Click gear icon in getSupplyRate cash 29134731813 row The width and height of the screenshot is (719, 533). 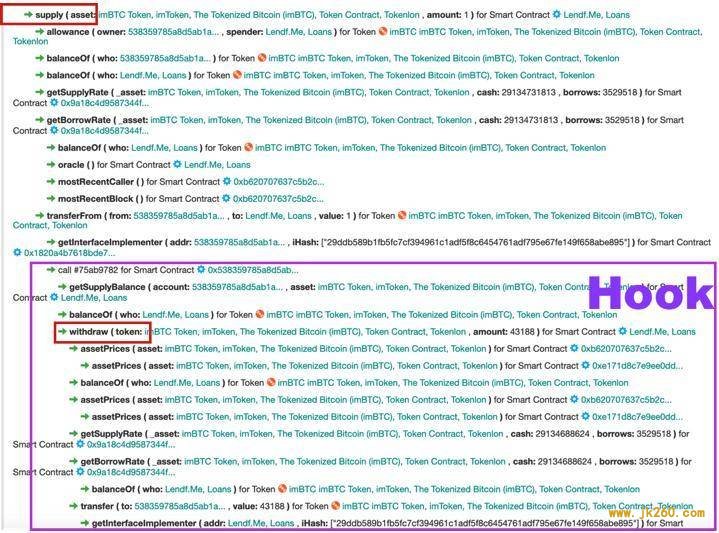click(54, 102)
